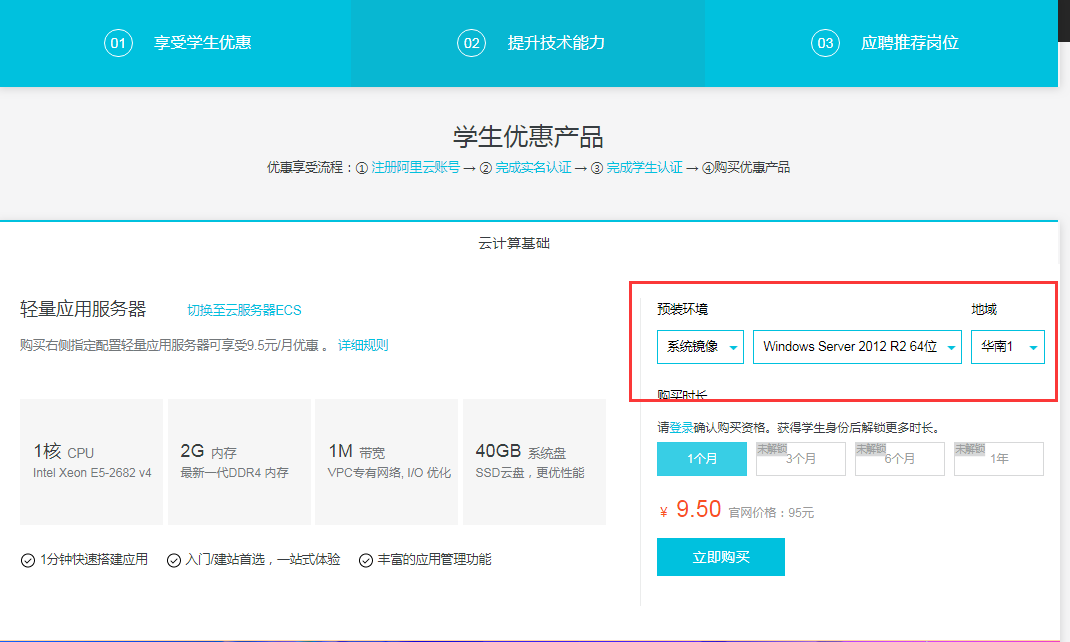Open the 享受学生优惠 tab
The height and width of the screenshot is (642, 1070).
point(176,43)
